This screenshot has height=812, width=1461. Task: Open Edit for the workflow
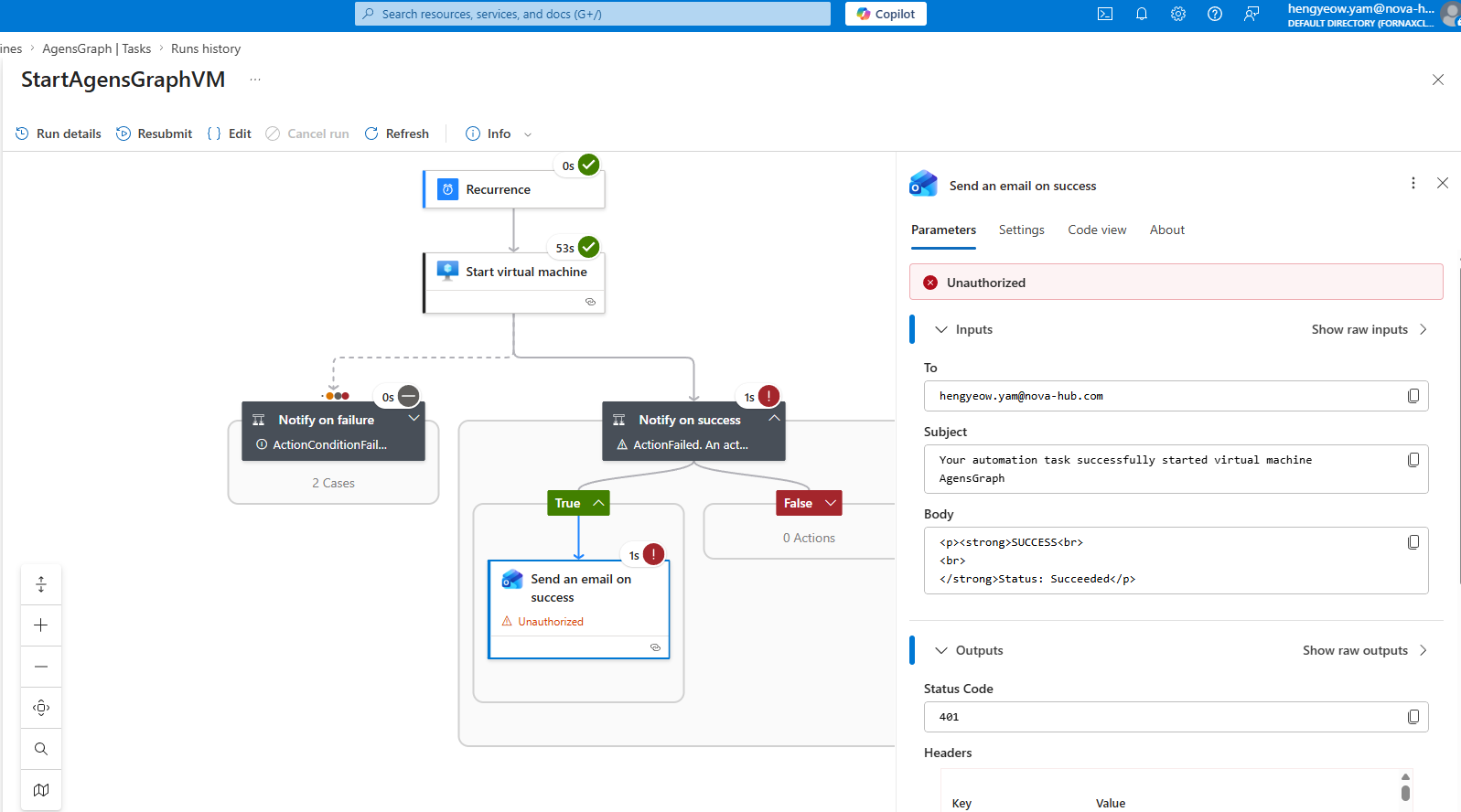tap(230, 134)
